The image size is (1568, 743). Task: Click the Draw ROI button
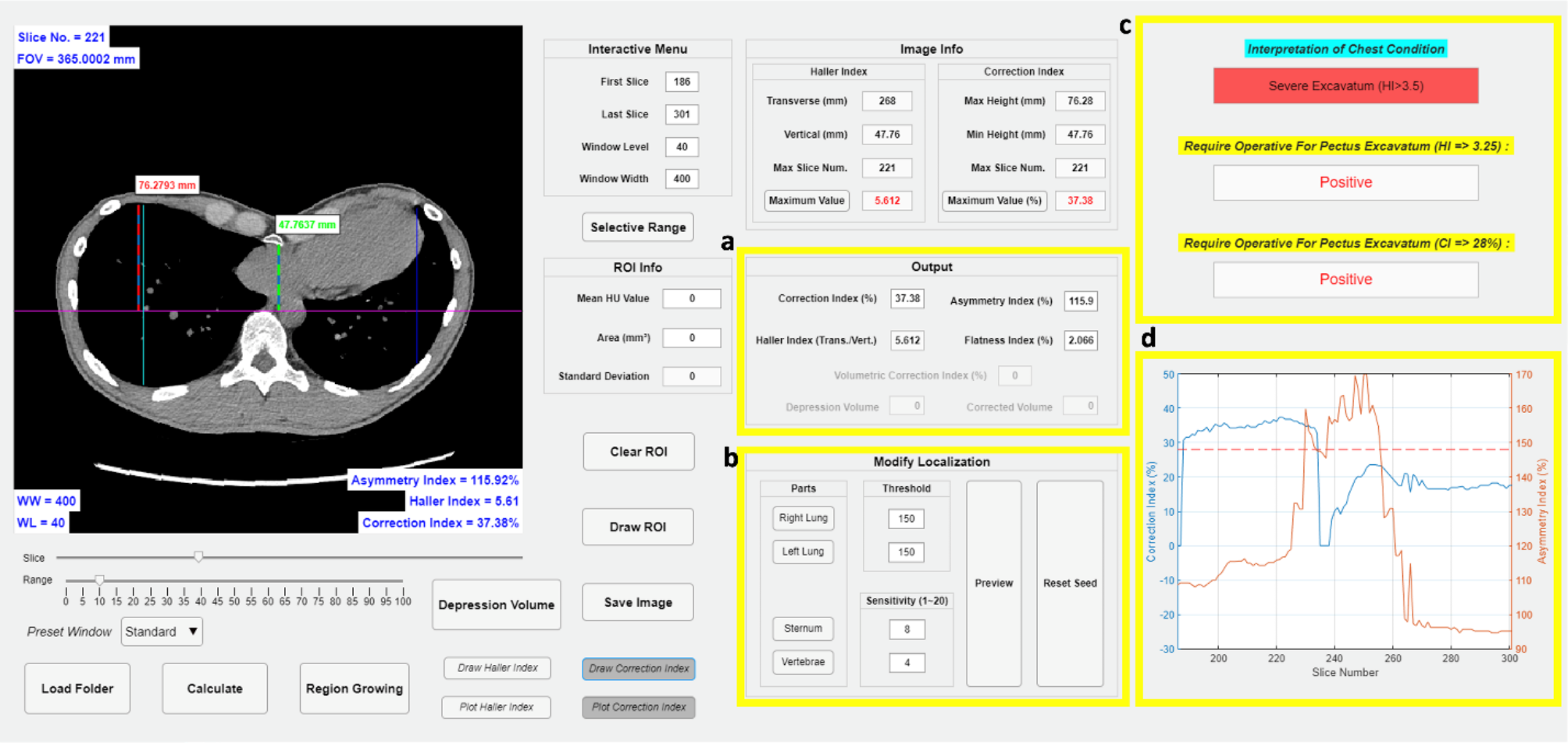pos(637,527)
